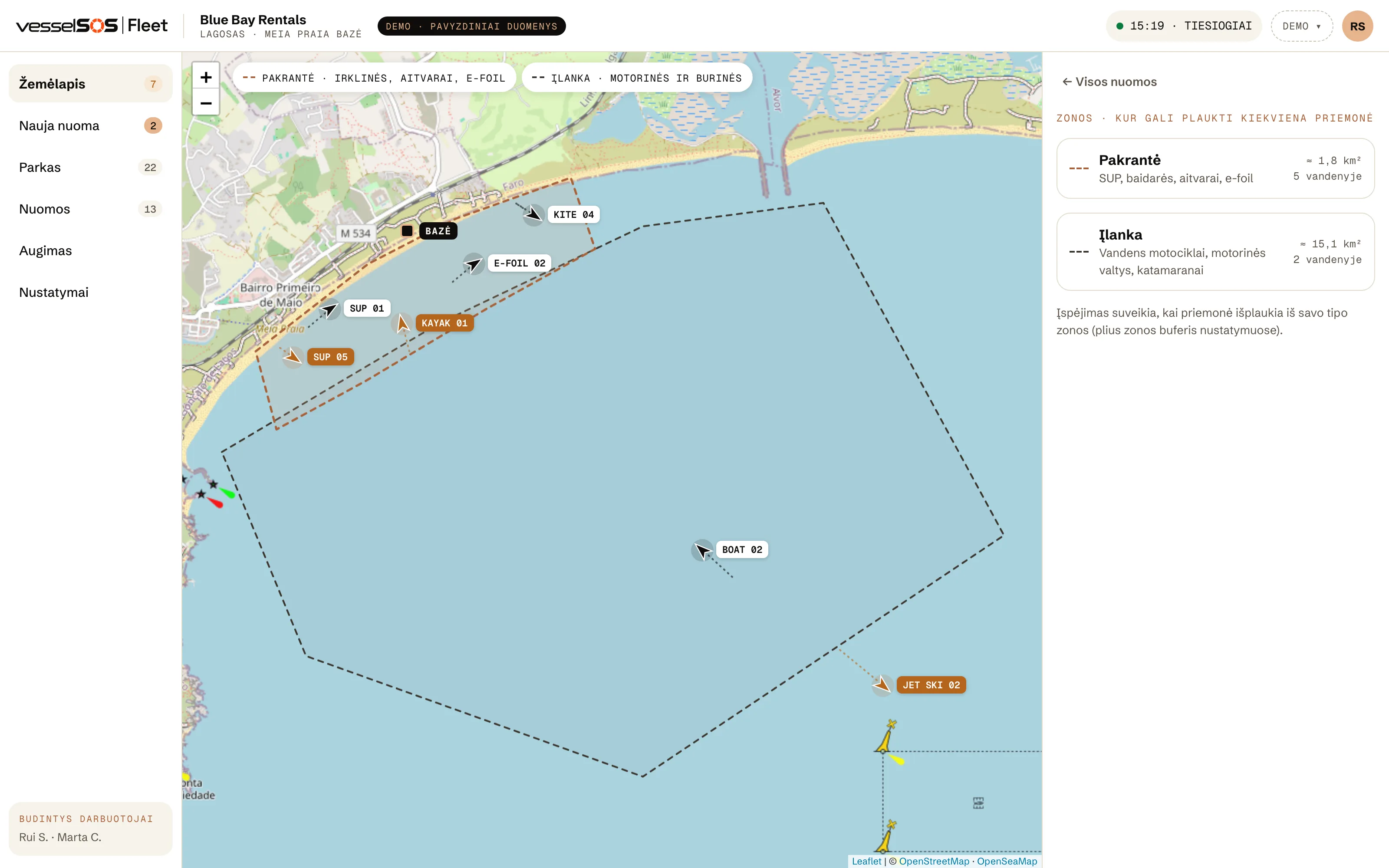The width and height of the screenshot is (1389, 868).
Task: Open Nustatymai in the sidebar
Action: (91, 292)
